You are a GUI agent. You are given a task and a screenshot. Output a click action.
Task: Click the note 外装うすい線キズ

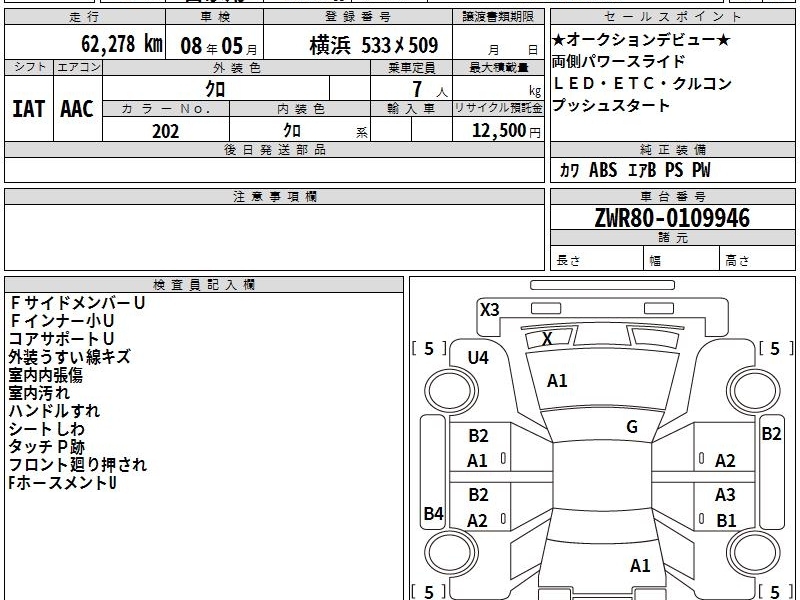click(x=69, y=357)
